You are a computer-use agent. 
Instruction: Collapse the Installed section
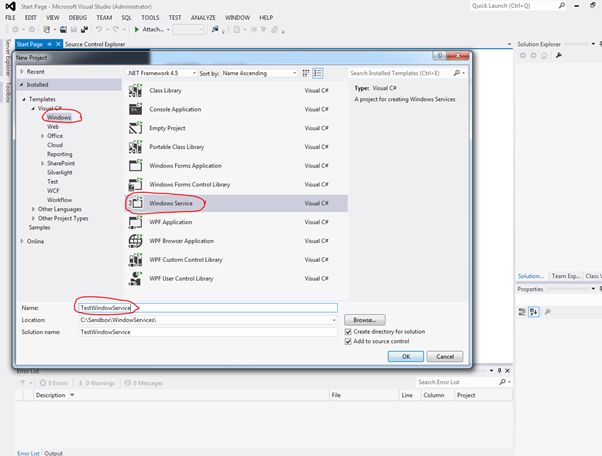pos(22,84)
